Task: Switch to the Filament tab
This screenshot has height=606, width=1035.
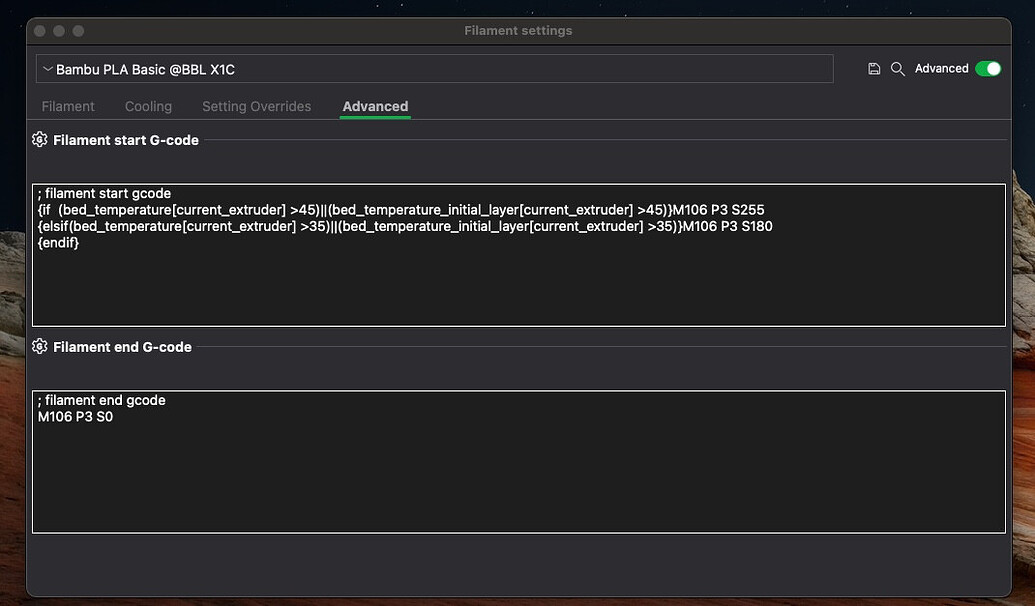Action: (68, 106)
